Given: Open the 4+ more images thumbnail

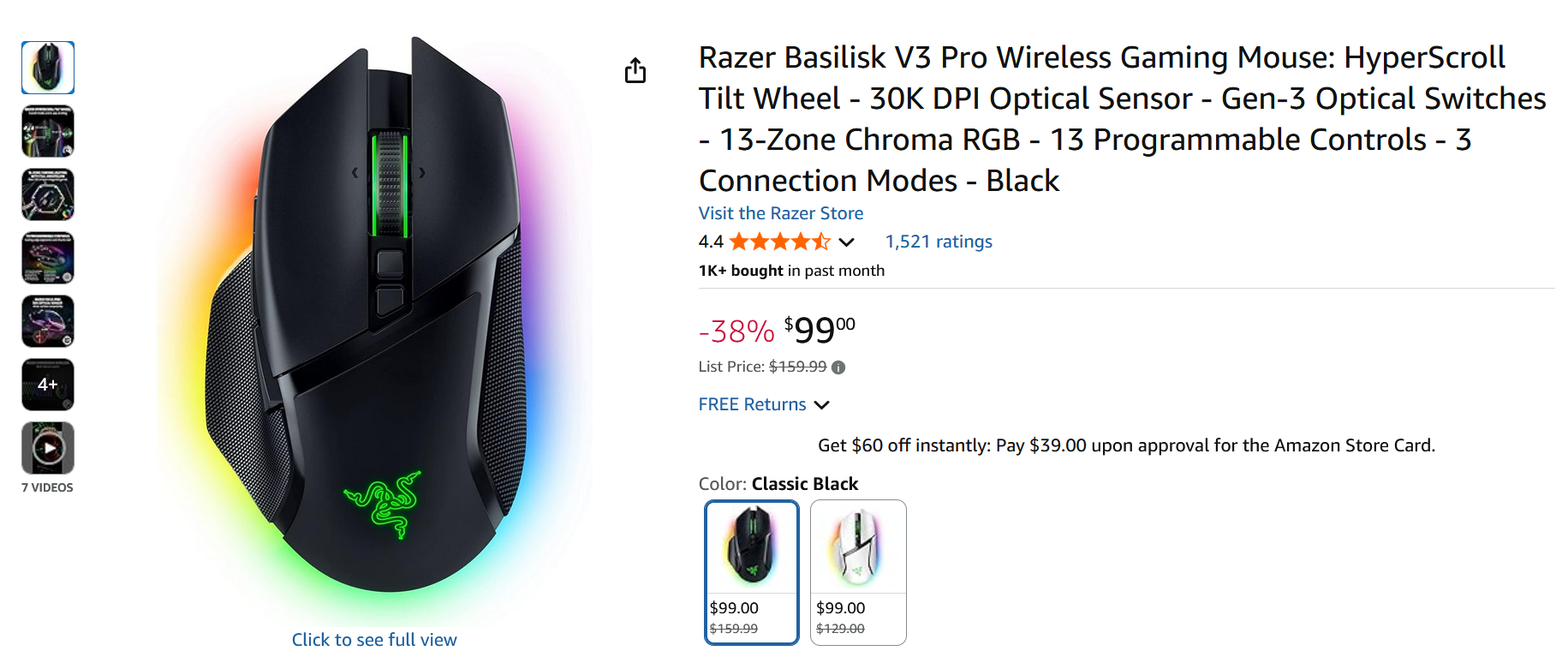Looking at the screenshot, I should (48, 385).
